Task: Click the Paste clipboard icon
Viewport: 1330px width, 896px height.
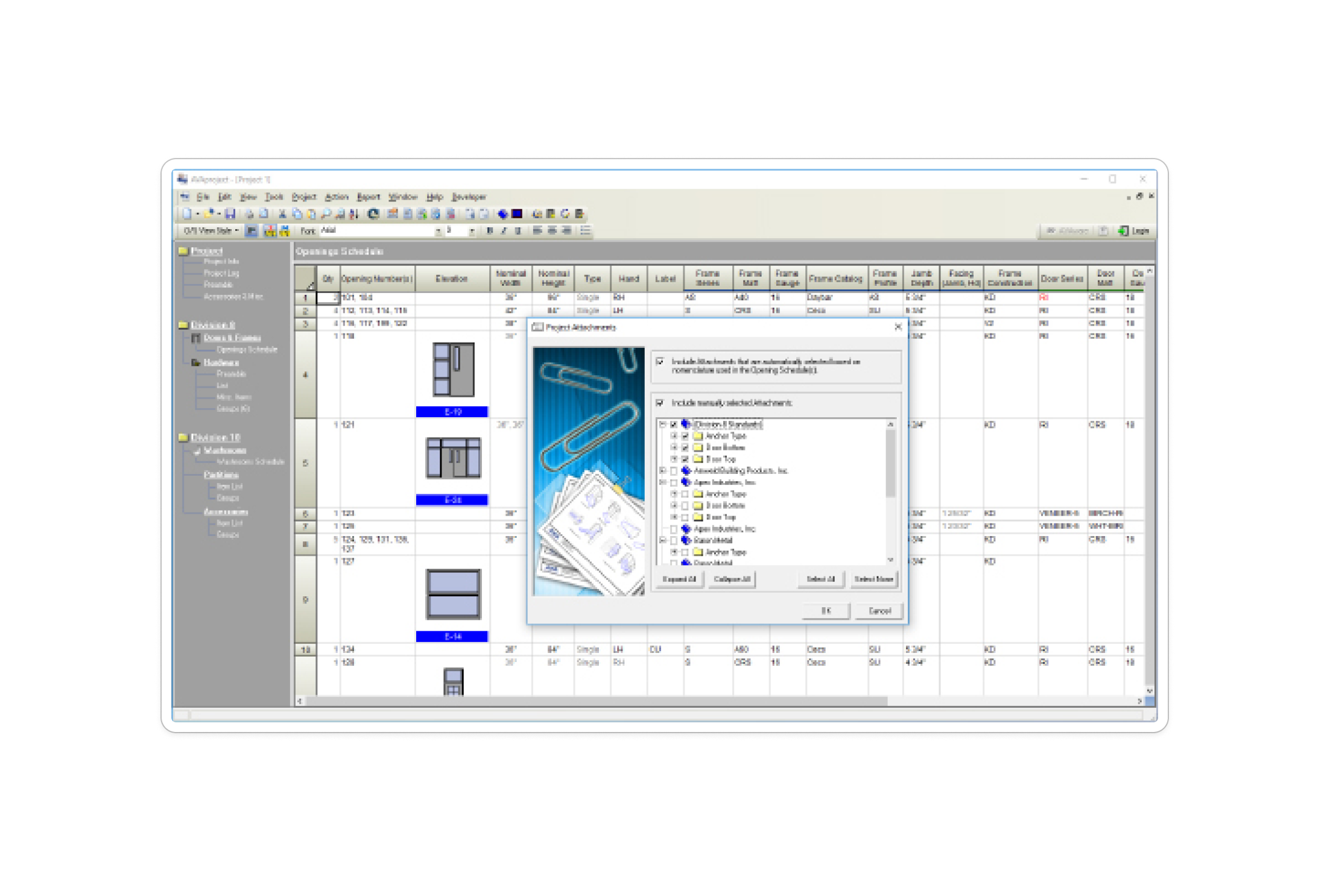Action: pyautogui.click(x=311, y=213)
